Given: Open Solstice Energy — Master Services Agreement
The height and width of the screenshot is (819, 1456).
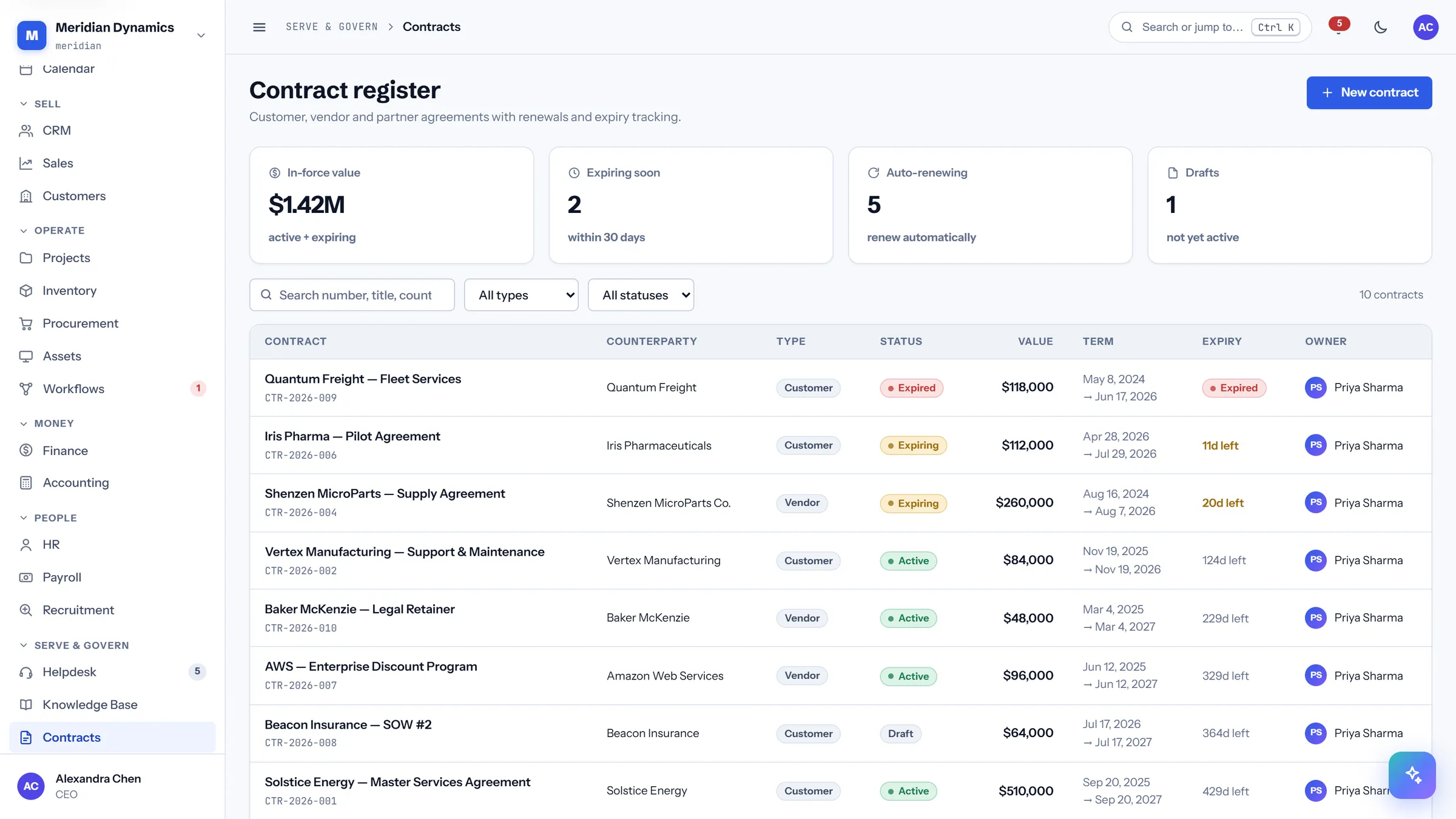Looking at the screenshot, I should [397, 782].
